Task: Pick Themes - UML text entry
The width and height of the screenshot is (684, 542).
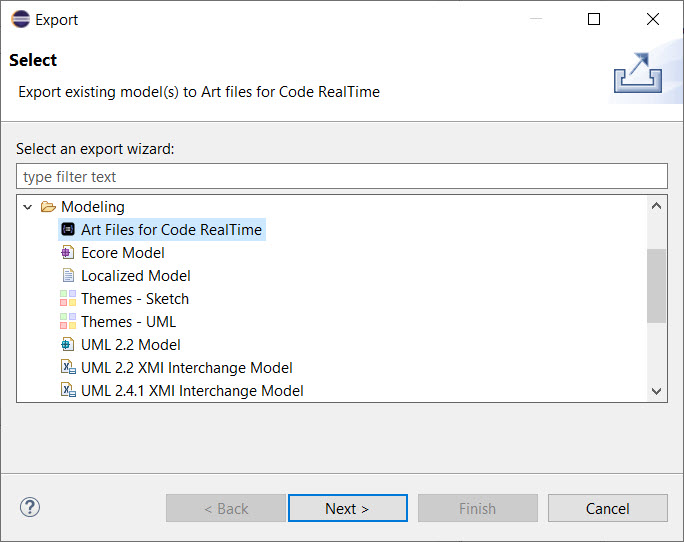Action: [x=129, y=322]
